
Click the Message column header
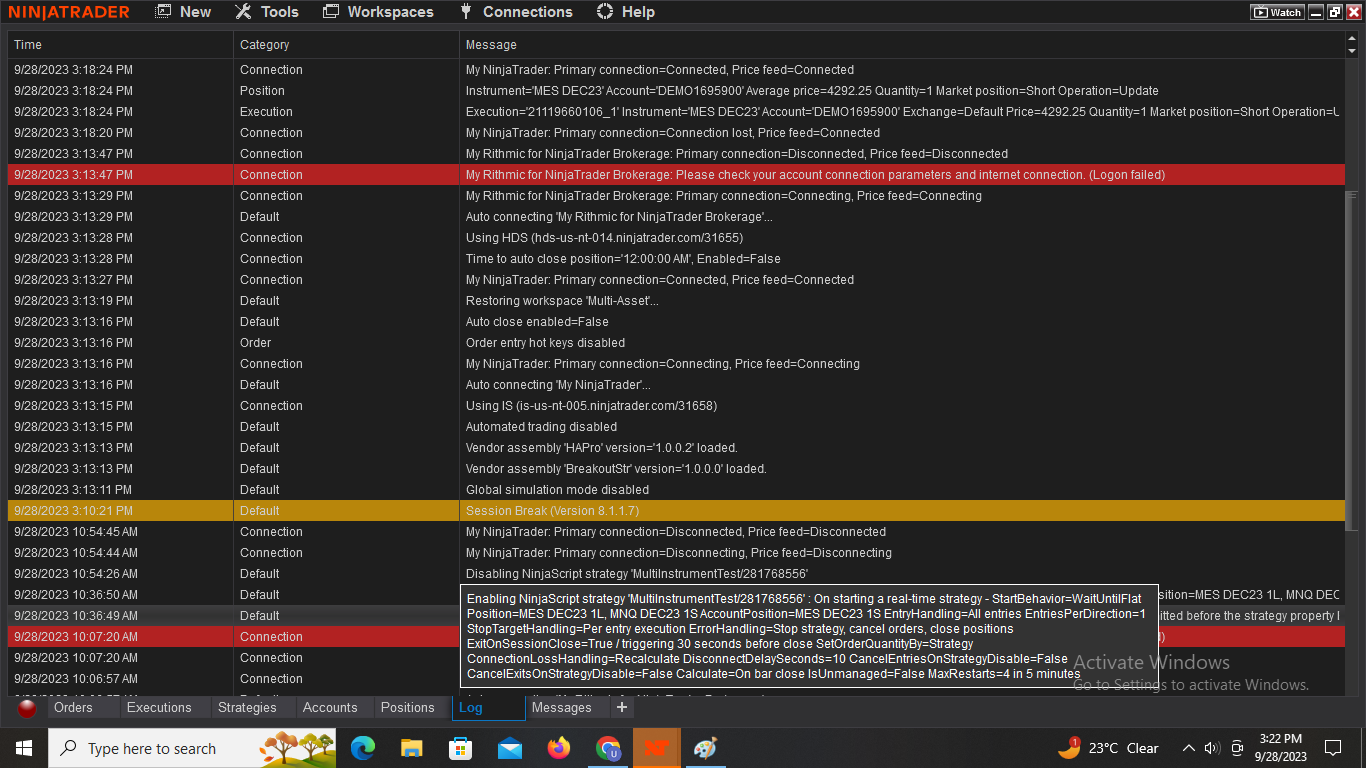point(902,45)
